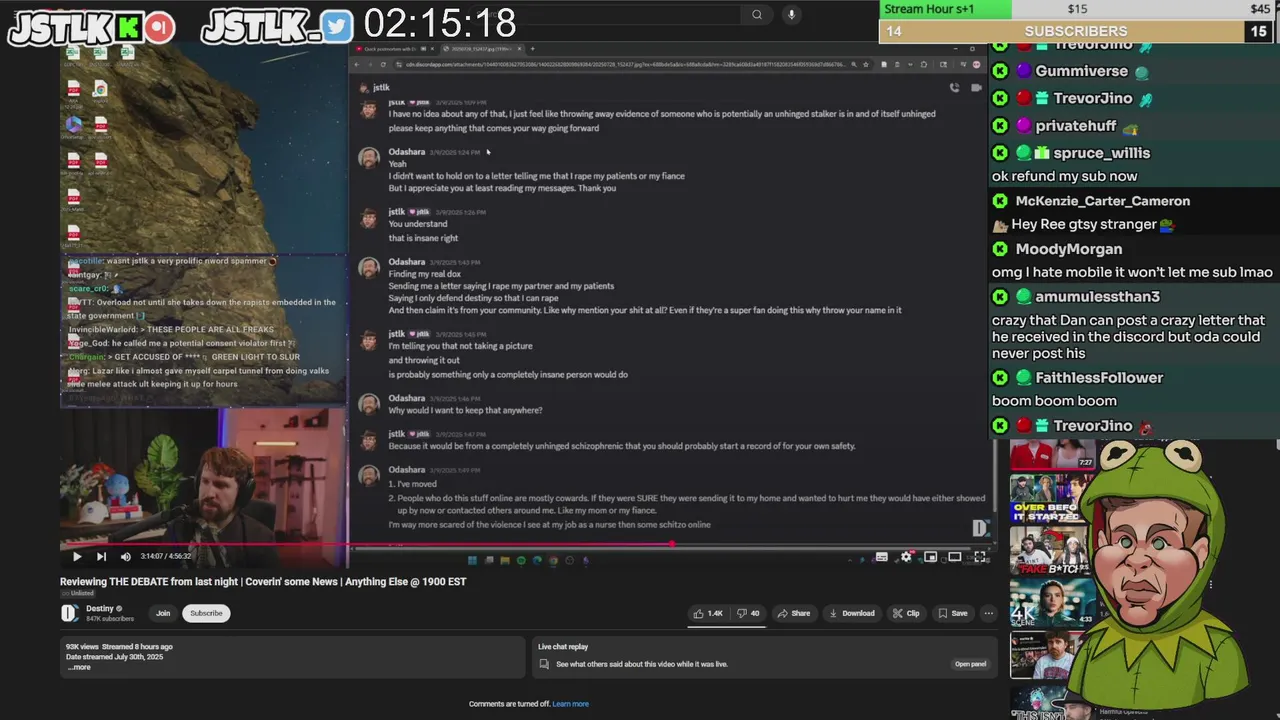
Task: Click the Chrome desktop icon in the video
Action: click(100, 90)
